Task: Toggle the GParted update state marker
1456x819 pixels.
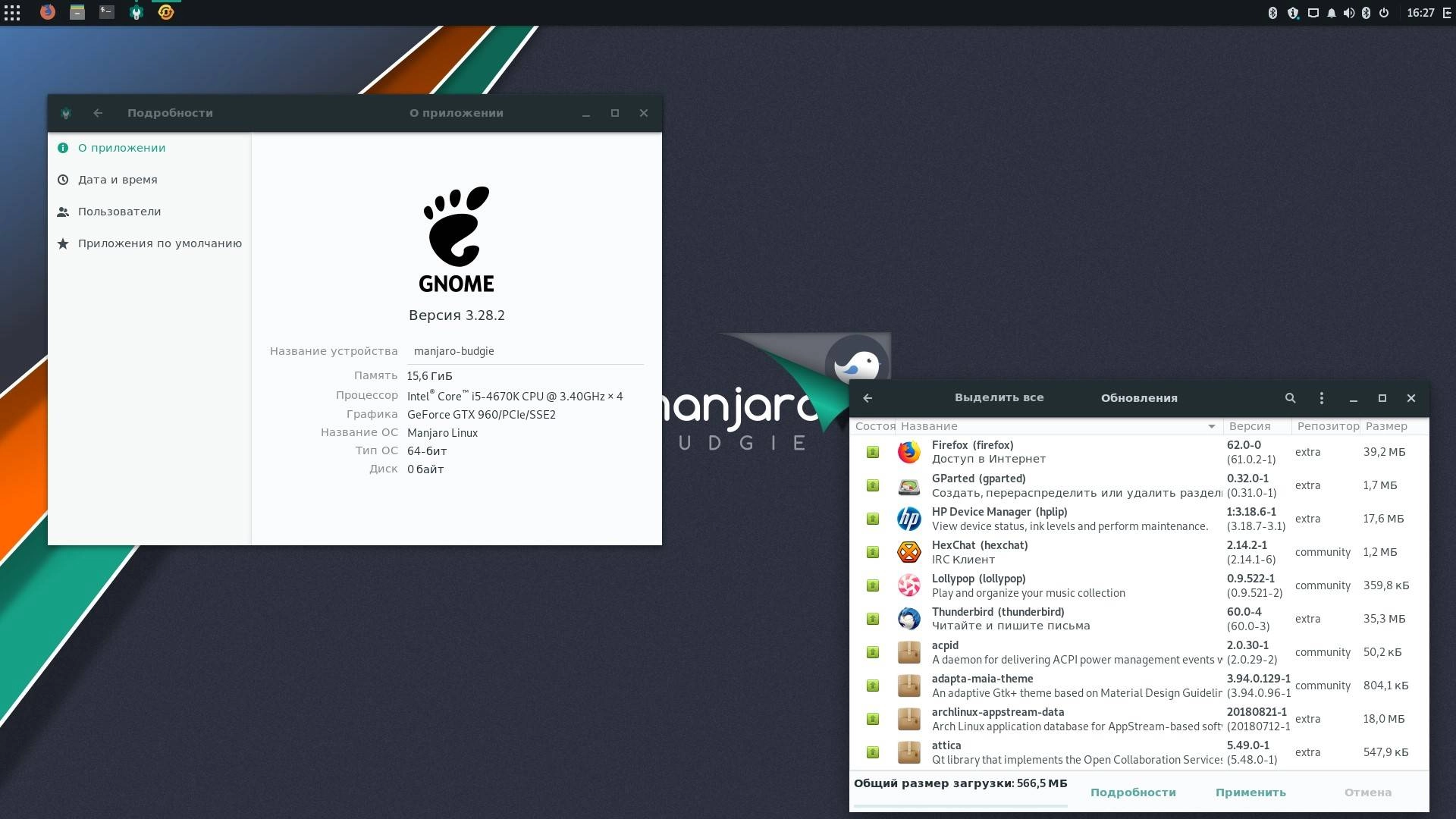Action: (x=873, y=485)
